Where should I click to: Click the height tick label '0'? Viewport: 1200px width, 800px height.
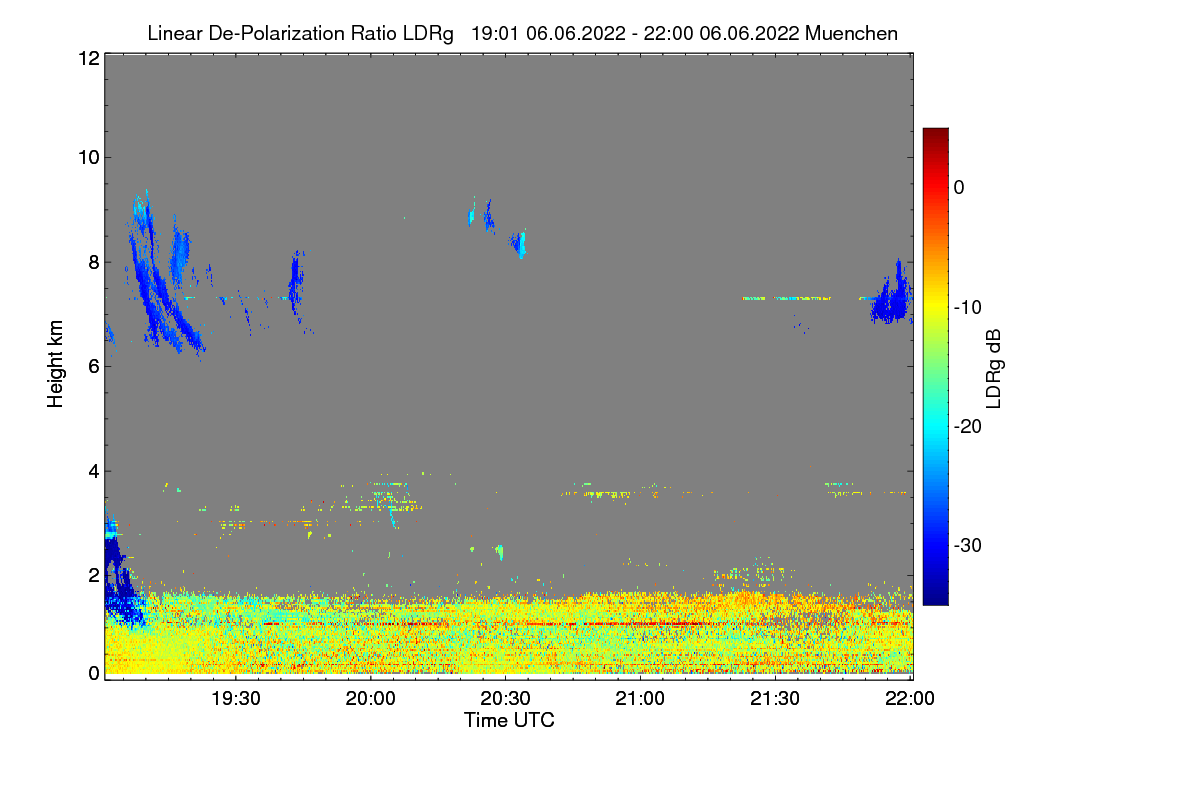[x=93, y=672]
